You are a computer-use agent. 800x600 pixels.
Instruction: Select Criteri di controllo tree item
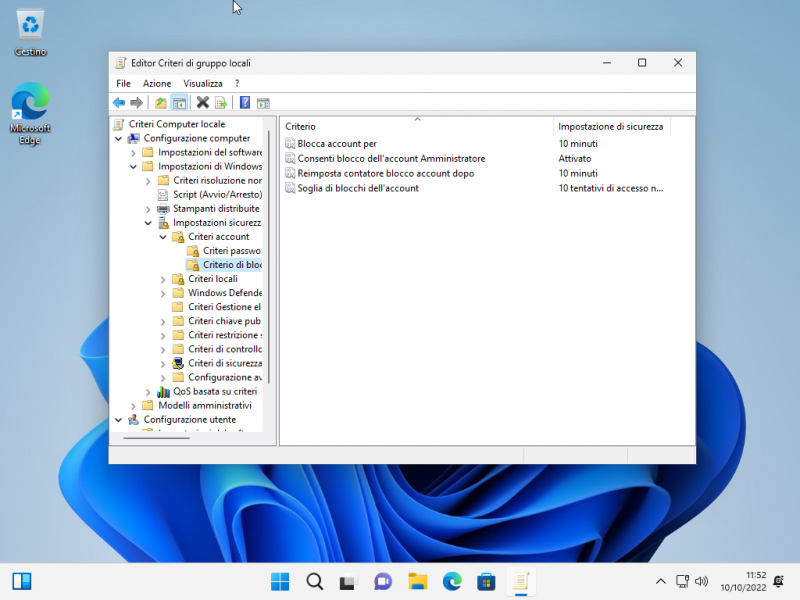point(225,349)
